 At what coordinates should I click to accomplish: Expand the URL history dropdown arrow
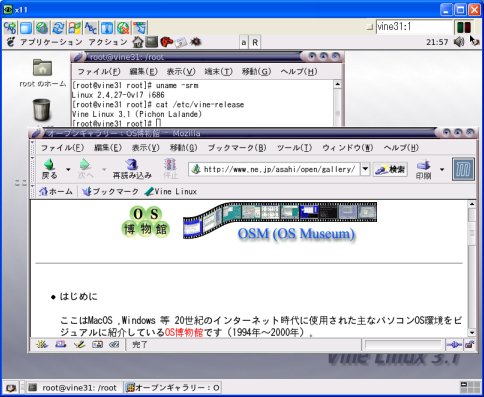tap(365, 169)
